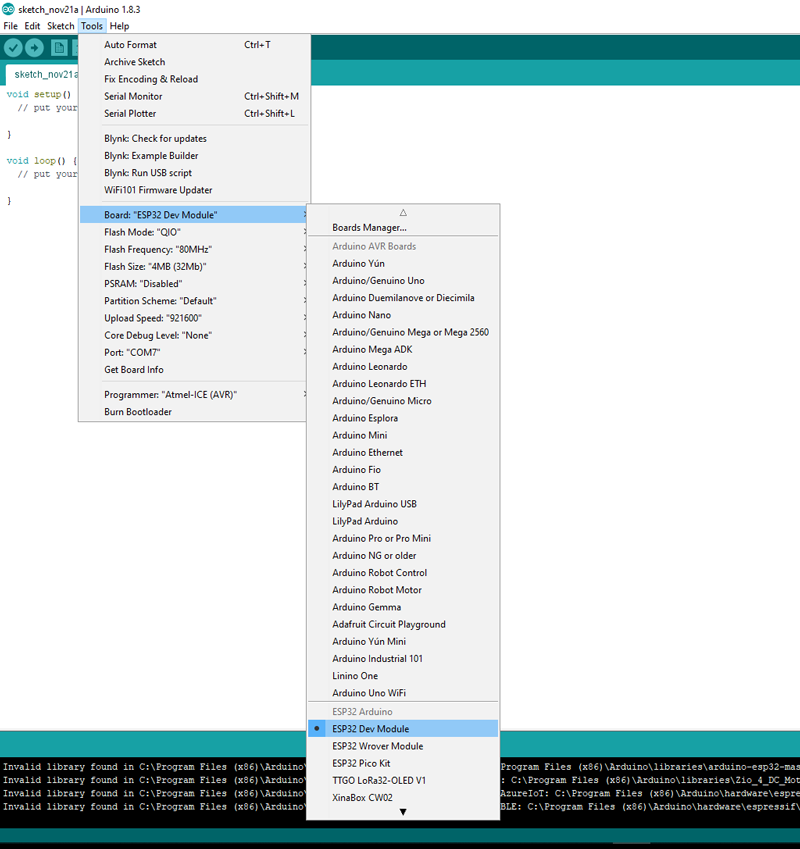Click Burn Bootloader
Screen dimensions: 800x849
coord(194,412)
